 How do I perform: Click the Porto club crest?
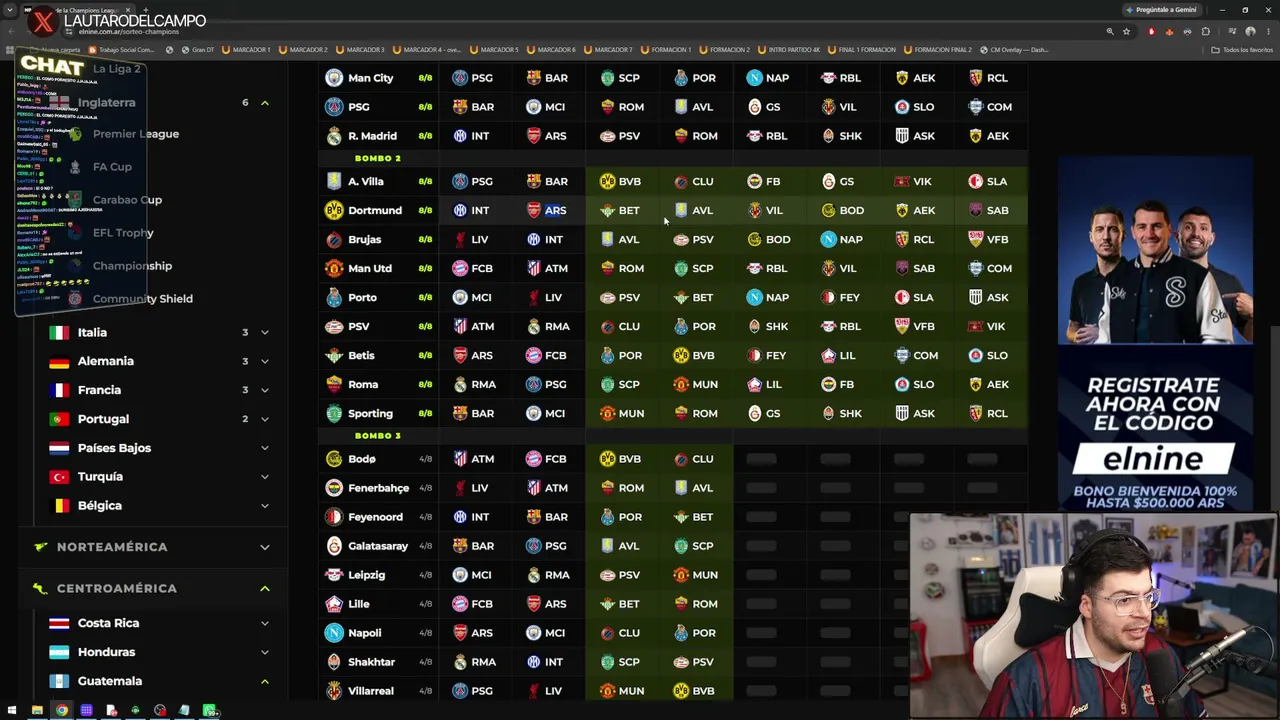(334, 297)
